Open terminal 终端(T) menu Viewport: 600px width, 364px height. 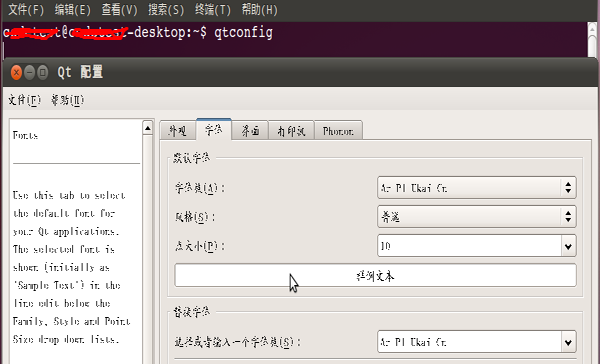212,10
